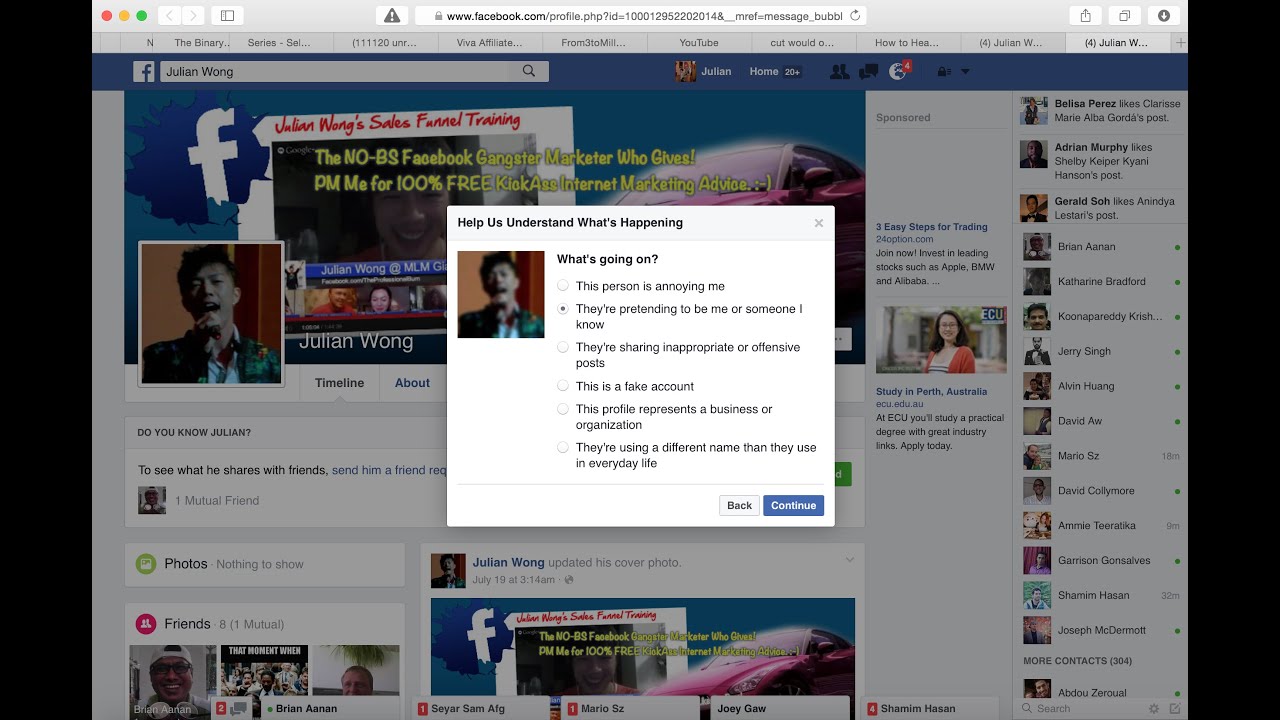Click the Facebook logo icon
Image resolution: width=1280 pixels, height=720 pixels.
(144, 72)
